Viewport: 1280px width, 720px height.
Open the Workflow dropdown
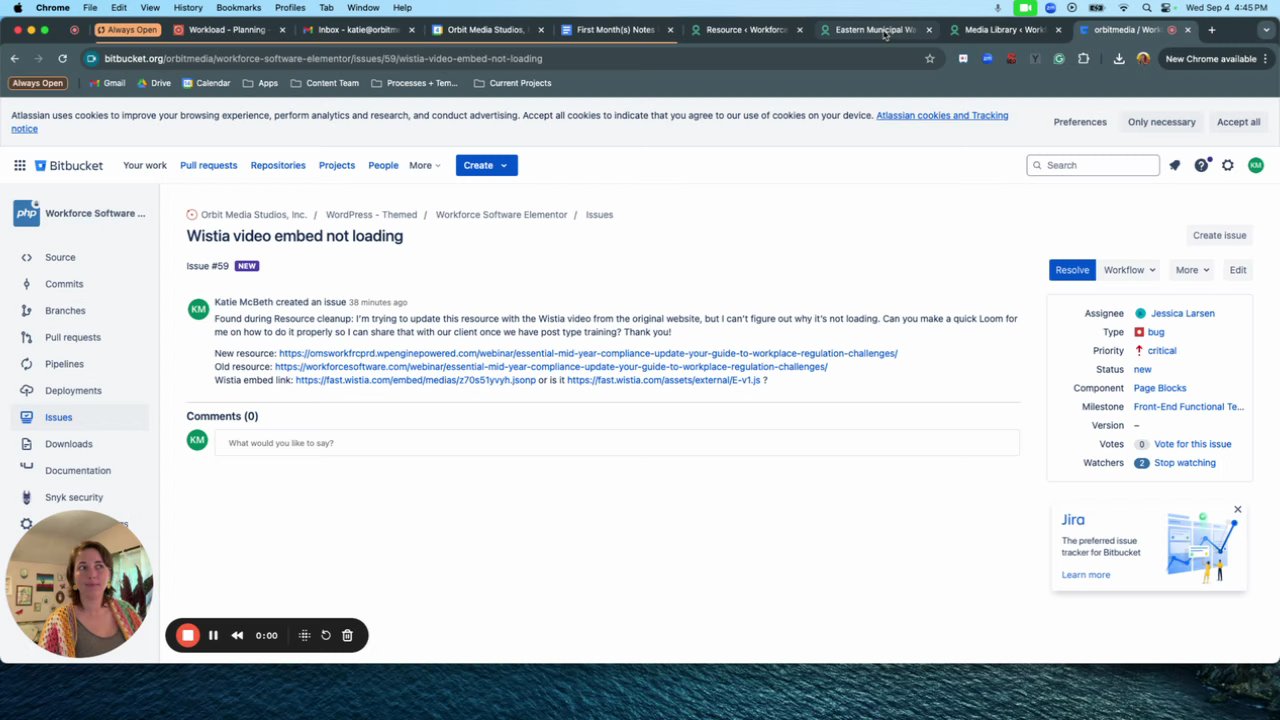click(1129, 270)
